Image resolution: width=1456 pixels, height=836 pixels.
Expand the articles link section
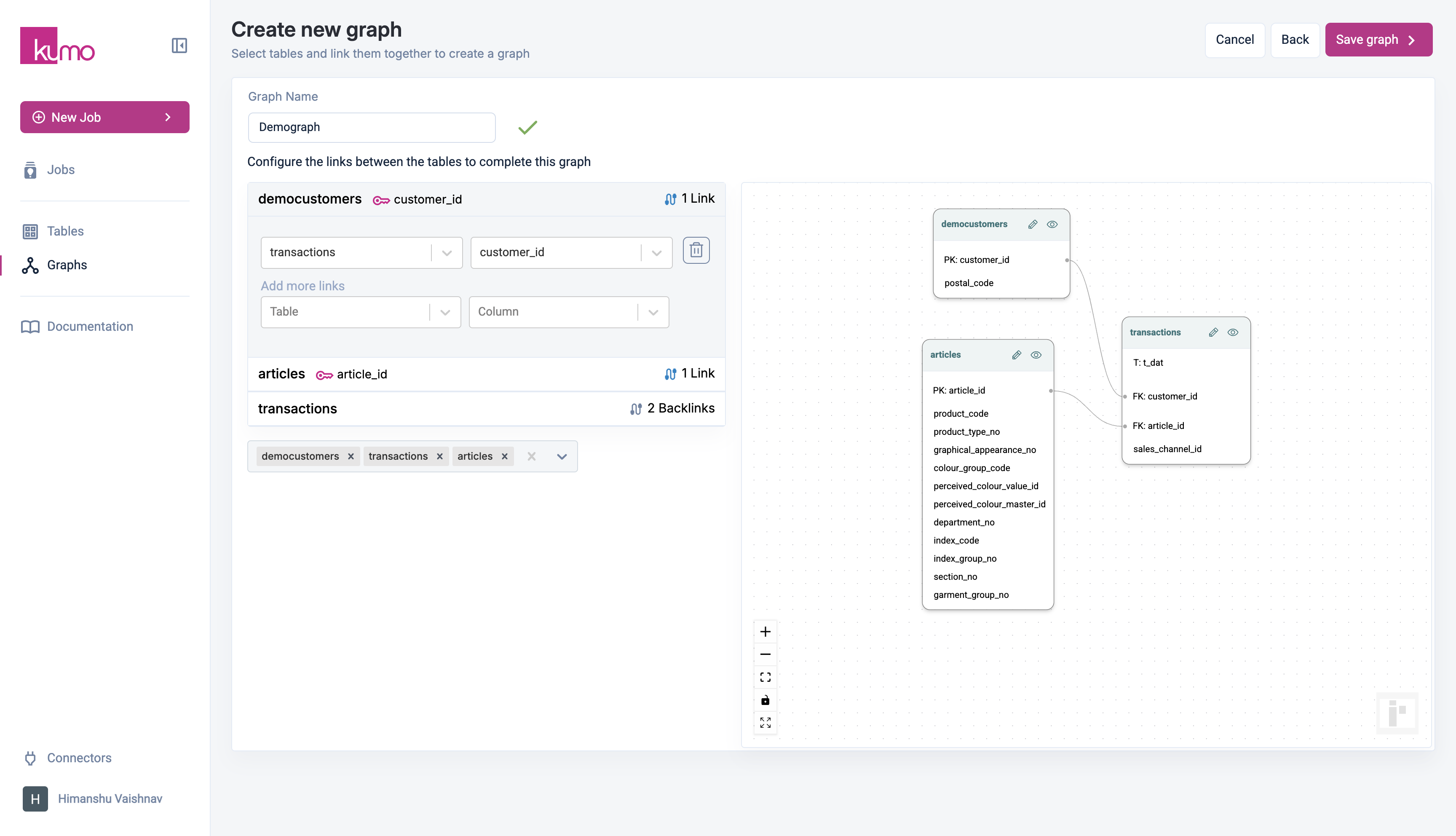pos(485,374)
